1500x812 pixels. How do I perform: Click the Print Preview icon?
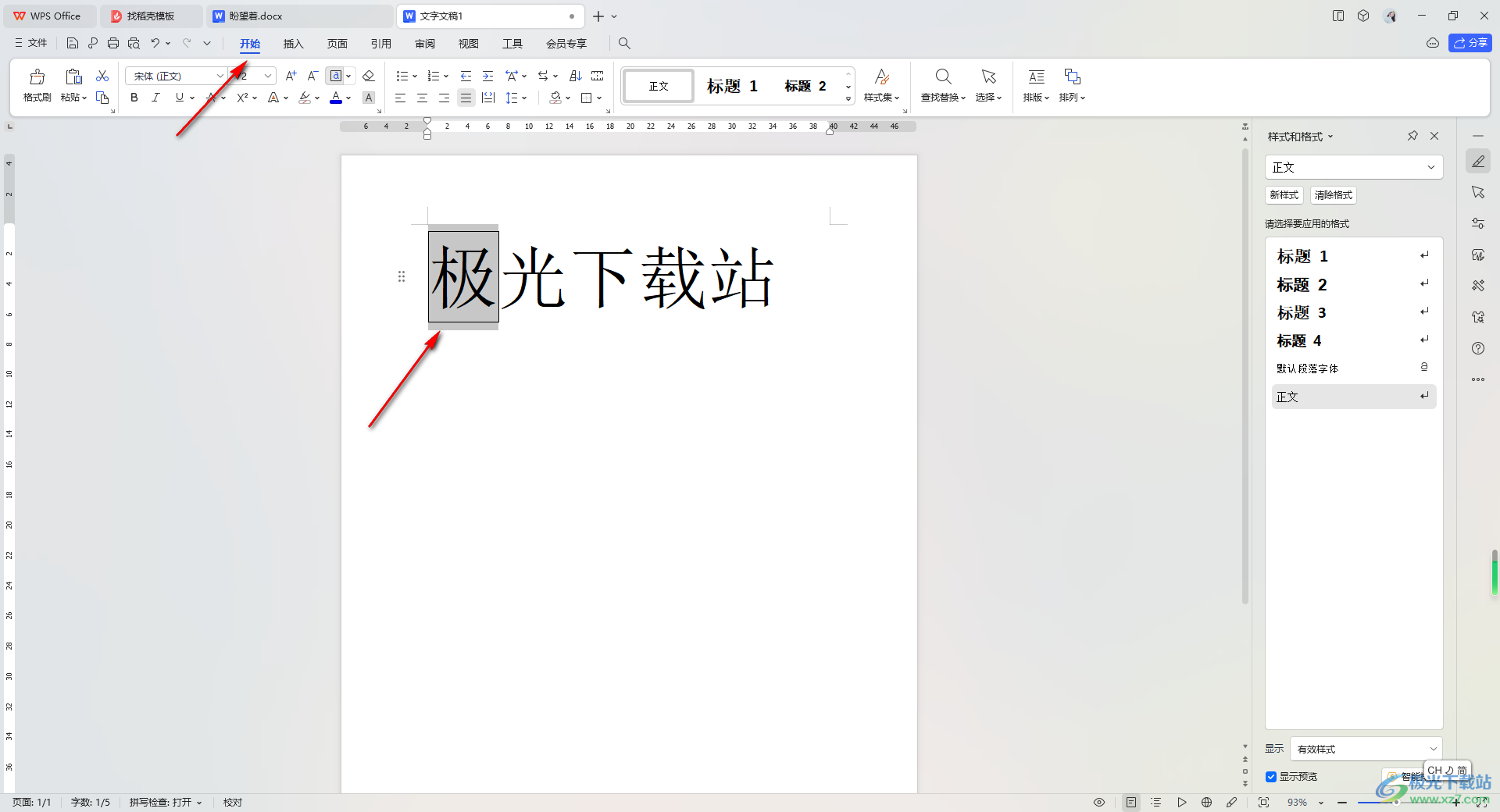[134, 43]
